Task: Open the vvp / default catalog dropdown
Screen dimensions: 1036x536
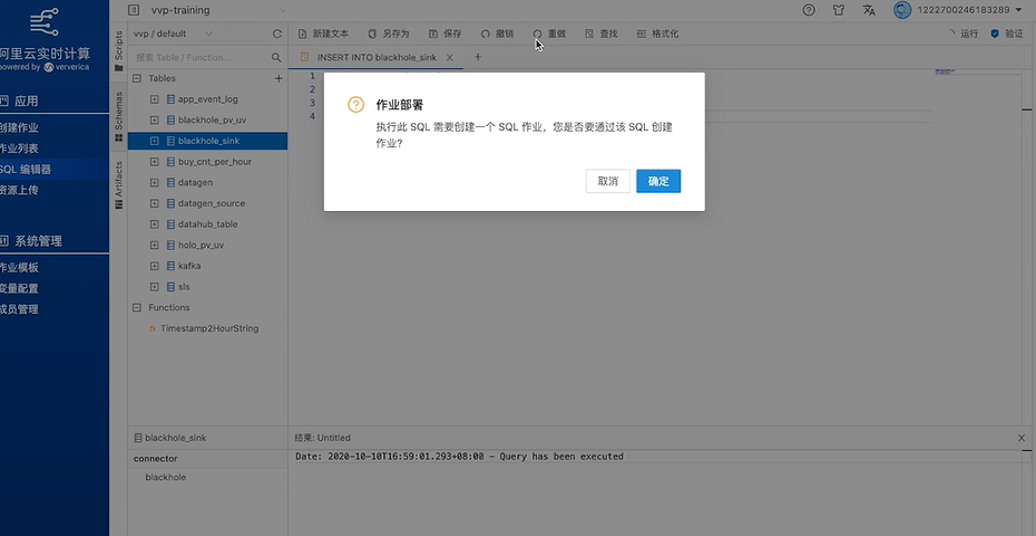Action: tap(173, 34)
